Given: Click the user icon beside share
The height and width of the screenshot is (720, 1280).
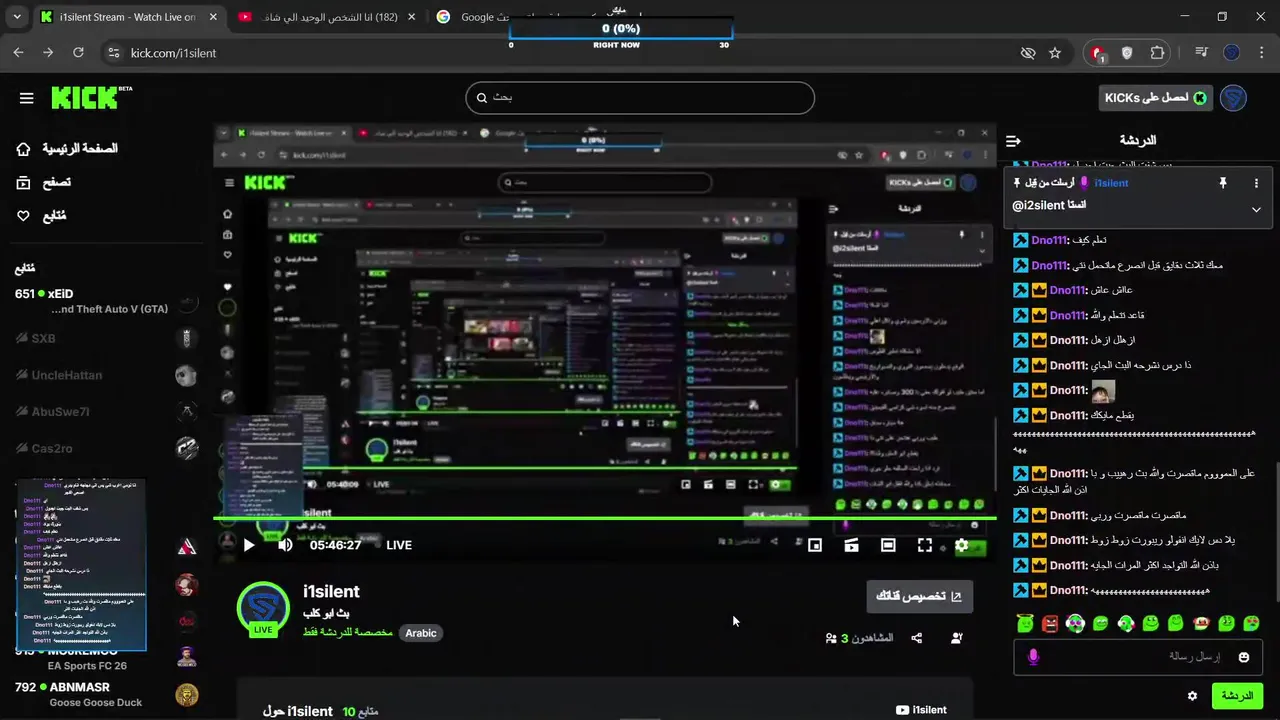Looking at the screenshot, I should (x=957, y=638).
